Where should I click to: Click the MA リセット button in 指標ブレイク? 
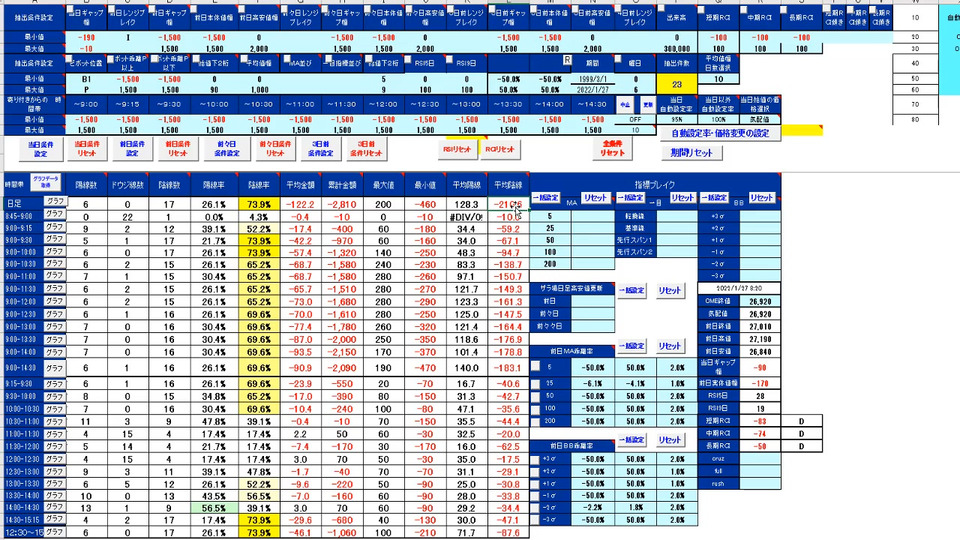click(x=594, y=198)
